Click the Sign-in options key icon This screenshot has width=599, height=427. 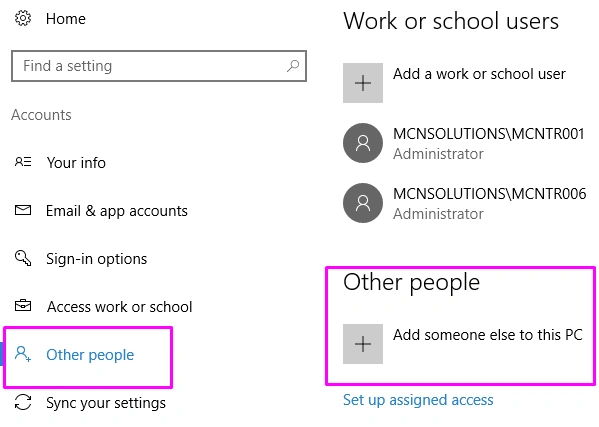[x=23, y=258]
